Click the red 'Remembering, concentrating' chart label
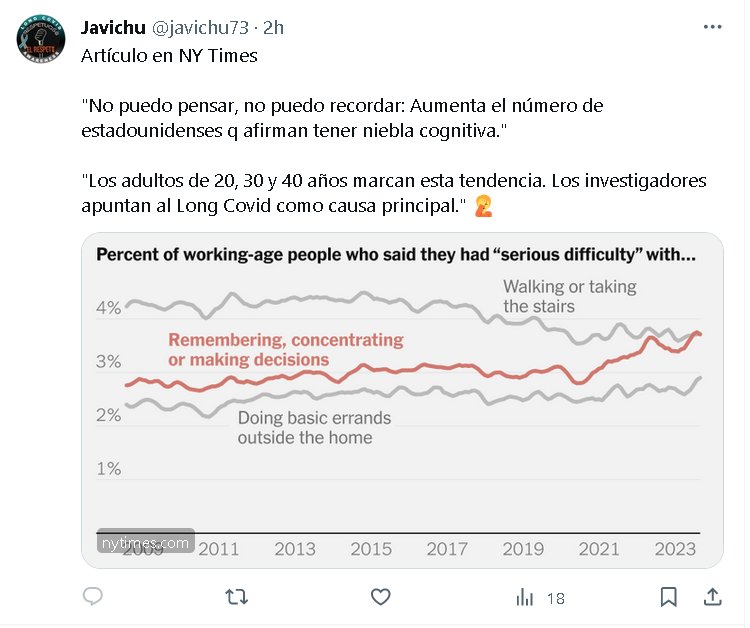This screenshot has height=628, width=750. (285, 350)
